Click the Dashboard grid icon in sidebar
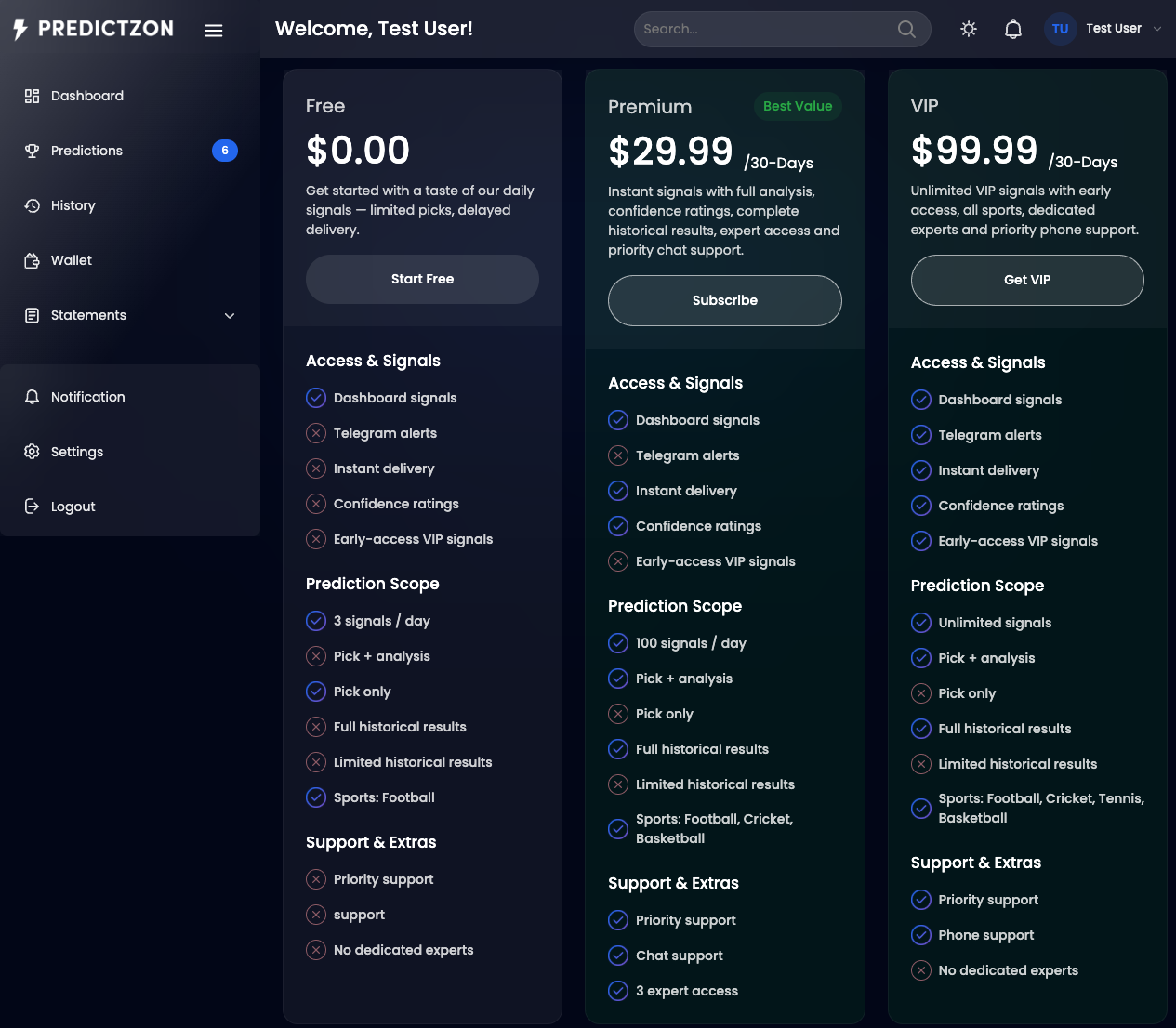Viewport: 1176px width, 1028px height. click(x=32, y=96)
